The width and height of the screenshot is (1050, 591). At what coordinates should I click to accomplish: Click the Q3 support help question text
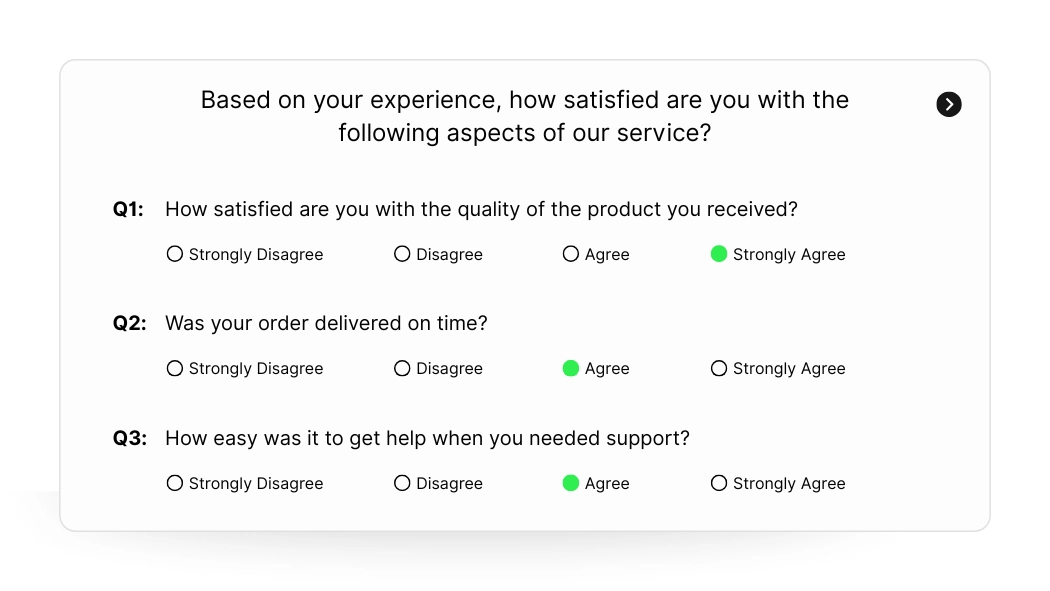[x=427, y=438]
